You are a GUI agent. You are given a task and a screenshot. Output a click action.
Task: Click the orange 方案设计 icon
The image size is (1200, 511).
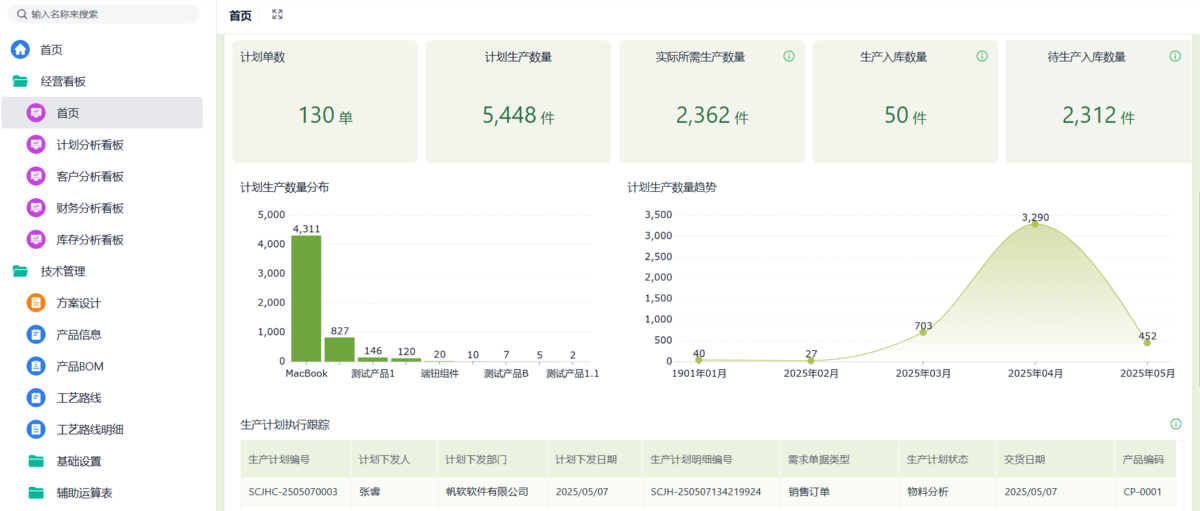(x=36, y=303)
